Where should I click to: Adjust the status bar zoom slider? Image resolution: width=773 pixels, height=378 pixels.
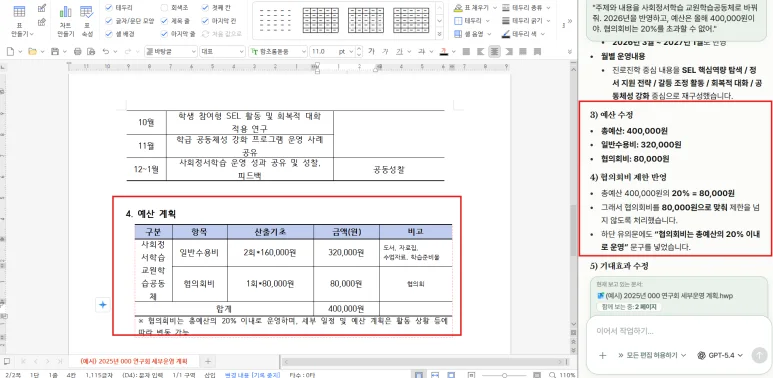click(x=503, y=376)
